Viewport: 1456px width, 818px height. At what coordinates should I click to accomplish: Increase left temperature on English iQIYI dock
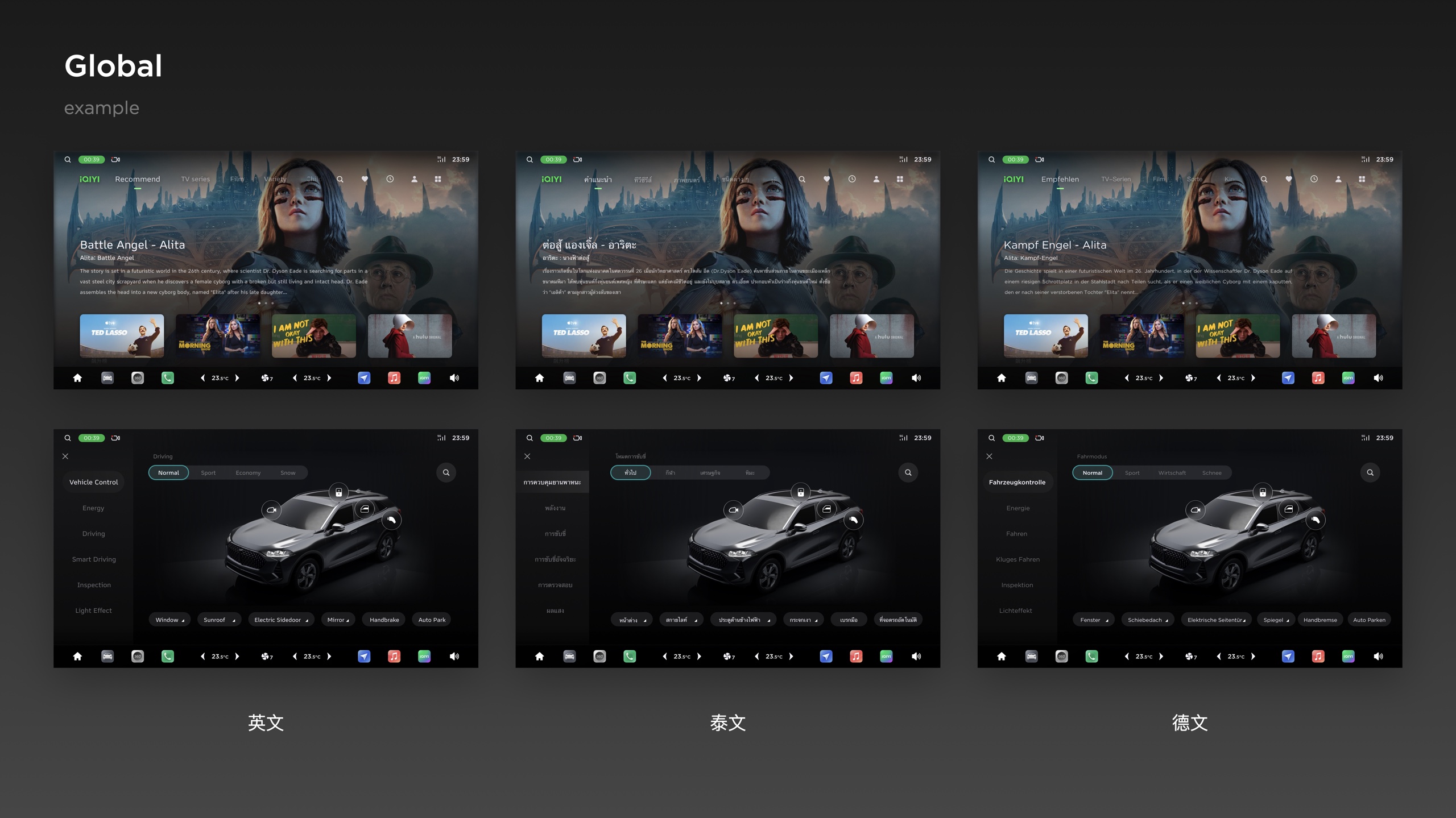pyautogui.click(x=237, y=378)
